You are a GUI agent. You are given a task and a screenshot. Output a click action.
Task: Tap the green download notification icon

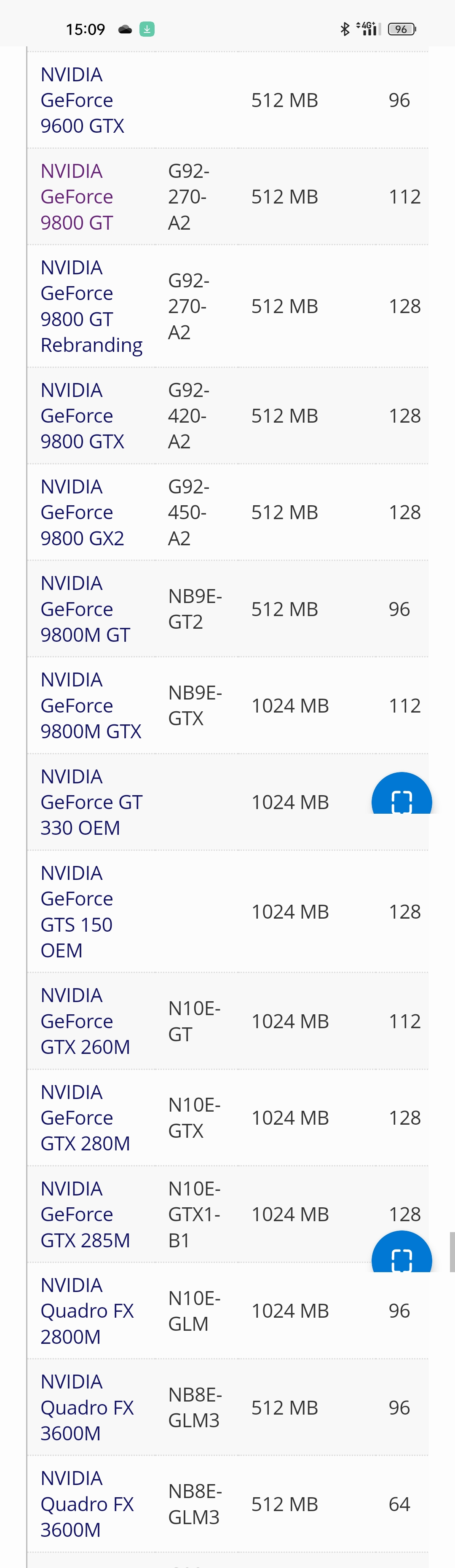(147, 29)
